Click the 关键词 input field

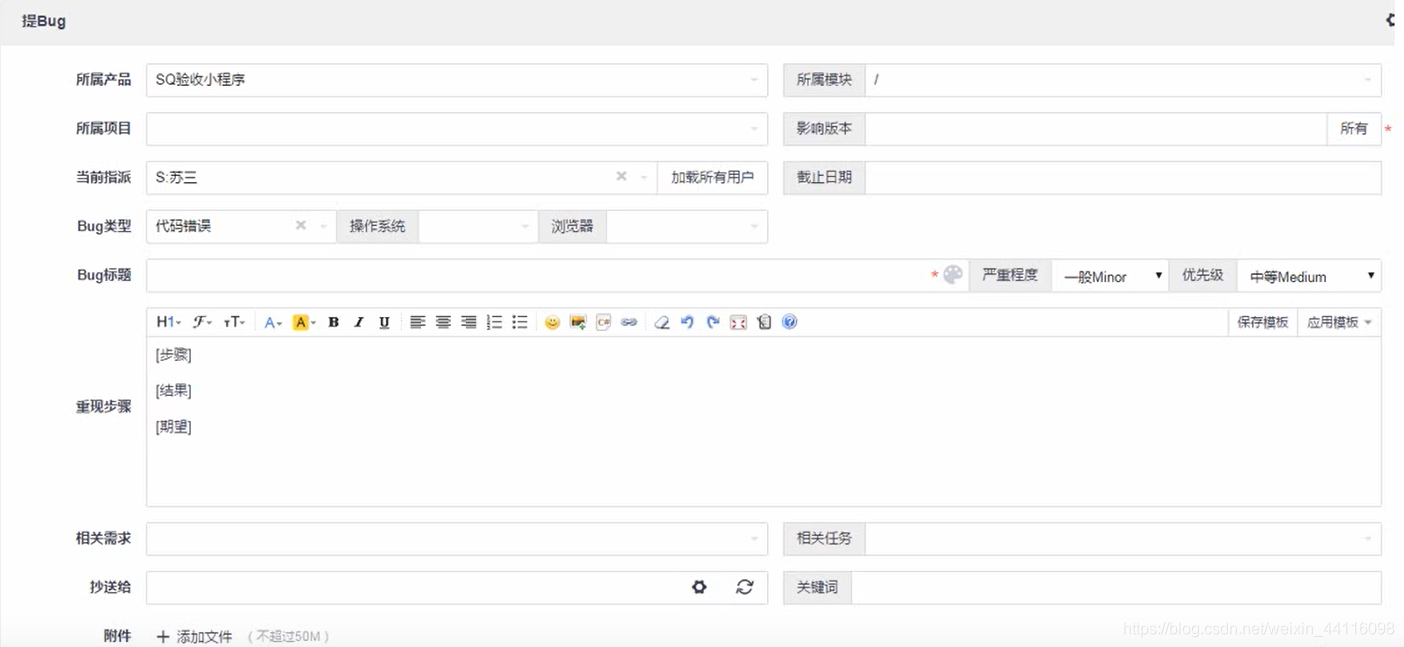coord(1116,588)
